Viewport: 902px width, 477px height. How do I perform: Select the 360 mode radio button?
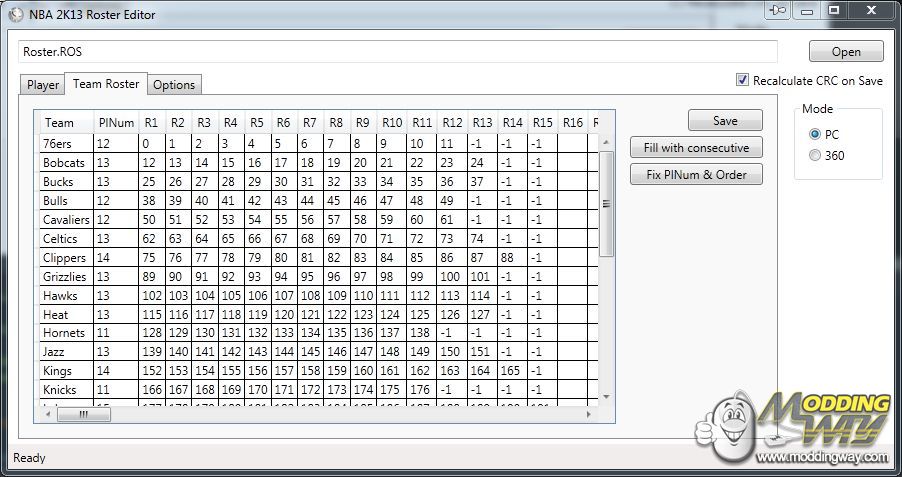[815, 155]
